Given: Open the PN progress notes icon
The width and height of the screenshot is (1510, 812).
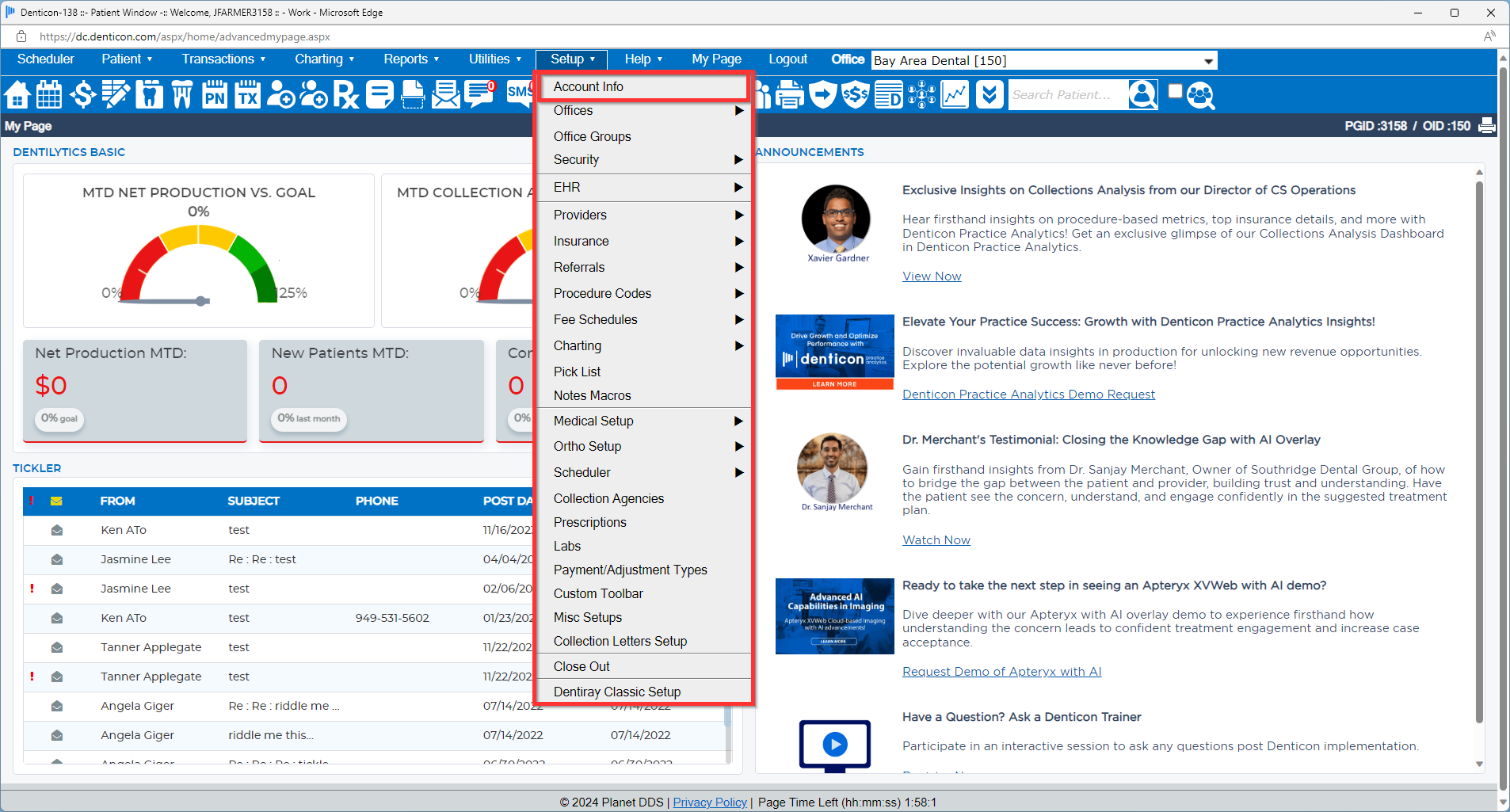Looking at the screenshot, I should (x=215, y=95).
